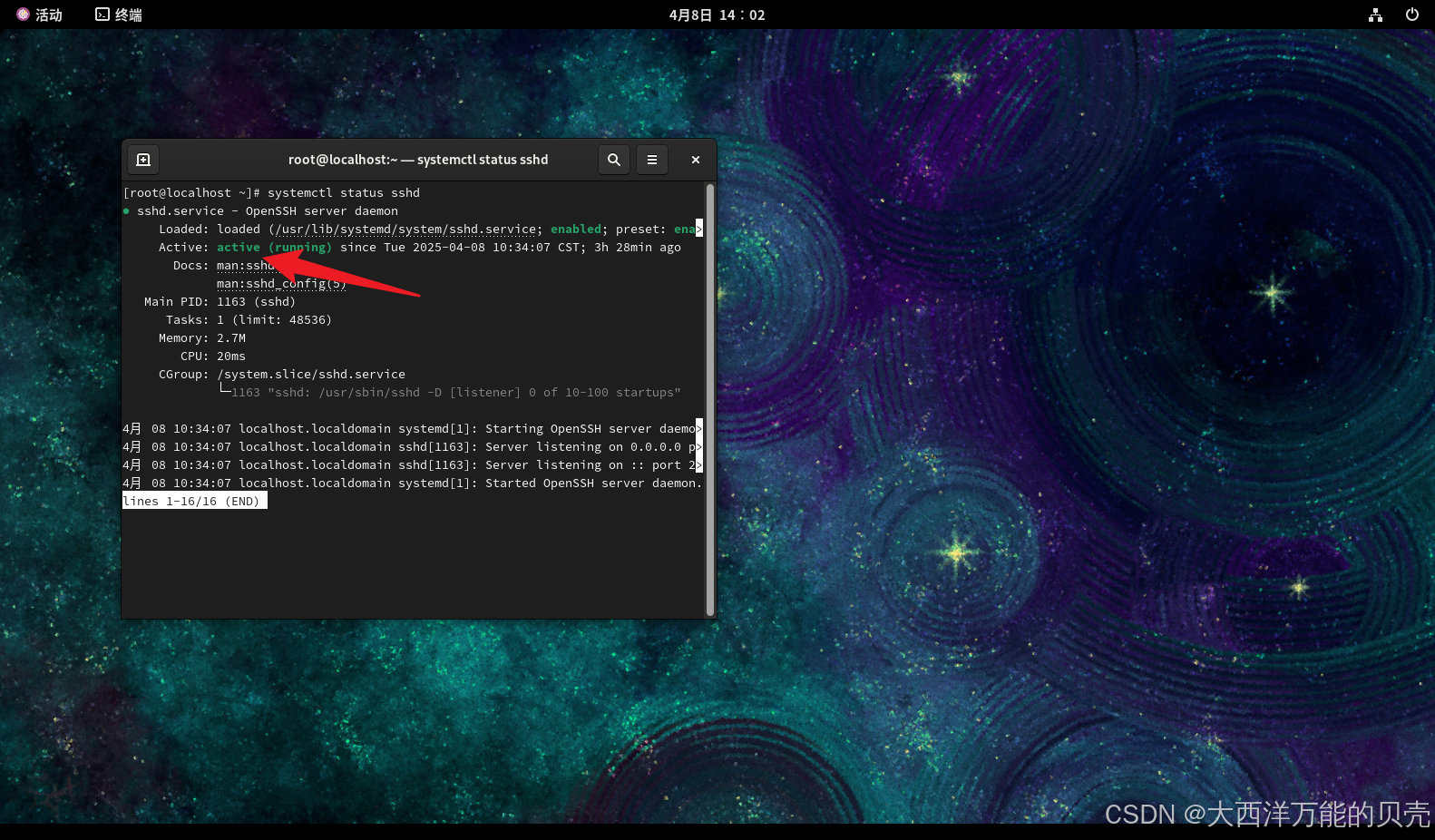
Task: Open the terminal hamburger menu
Action: tap(652, 160)
